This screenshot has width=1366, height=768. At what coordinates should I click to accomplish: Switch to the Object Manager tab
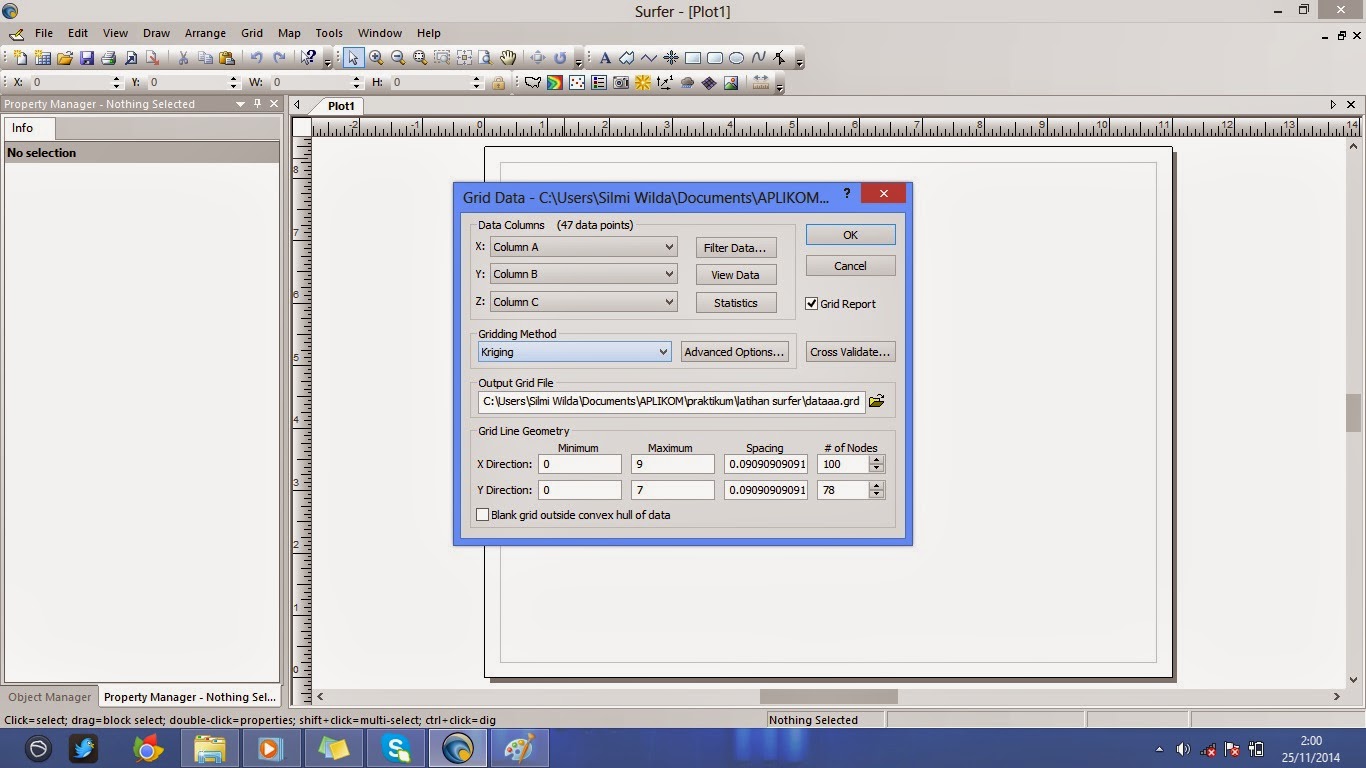(49, 697)
